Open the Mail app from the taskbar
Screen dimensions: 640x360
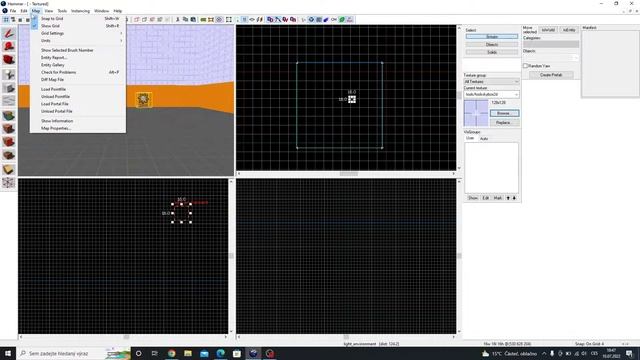(x=204, y=353)
